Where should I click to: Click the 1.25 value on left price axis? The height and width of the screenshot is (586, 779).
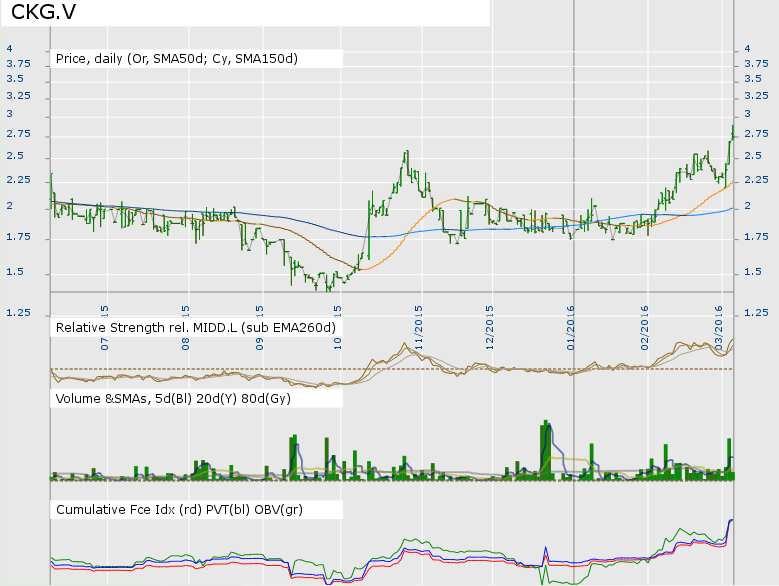[x=17, y=314]
